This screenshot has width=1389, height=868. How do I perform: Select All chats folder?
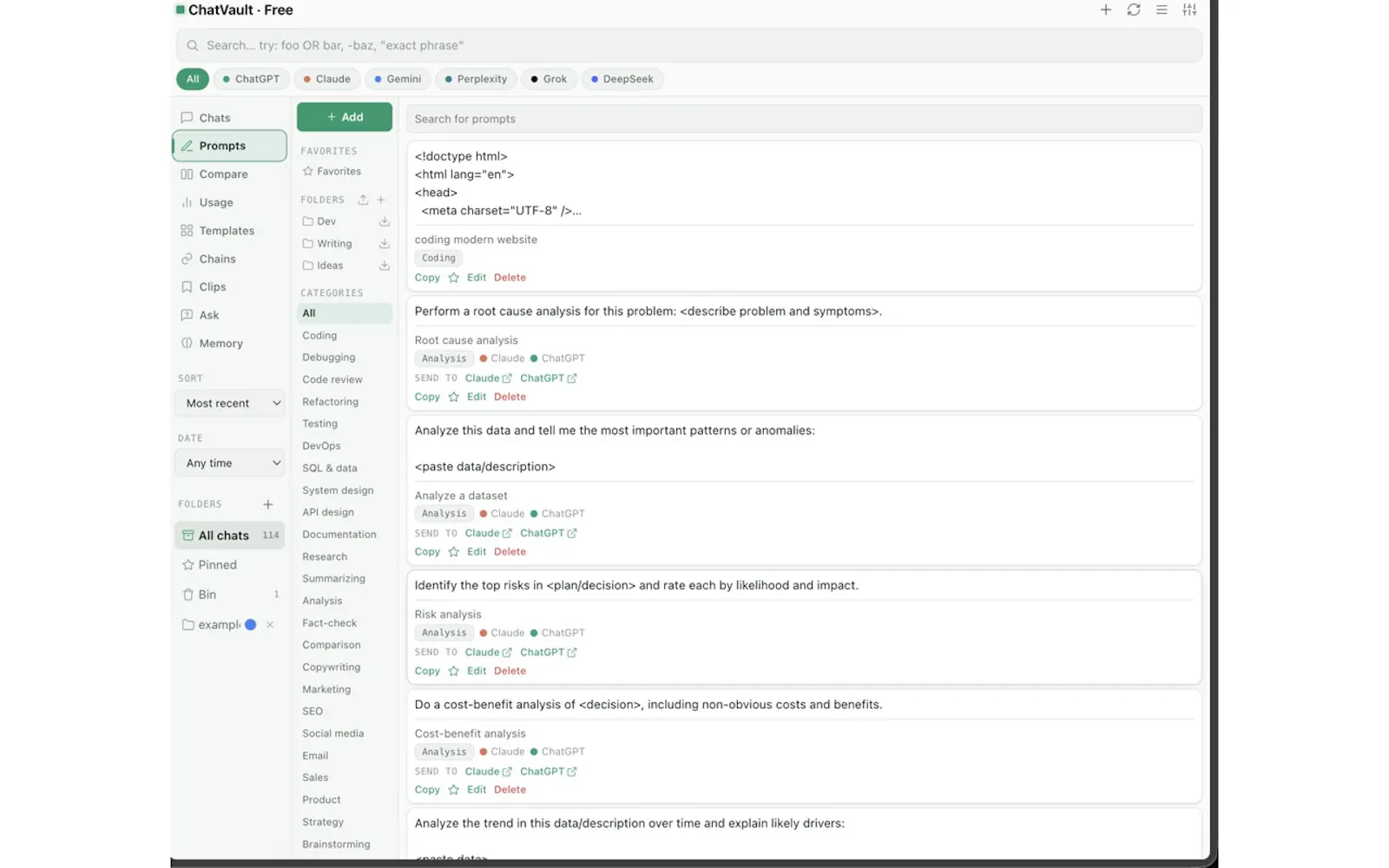[230, 536]
